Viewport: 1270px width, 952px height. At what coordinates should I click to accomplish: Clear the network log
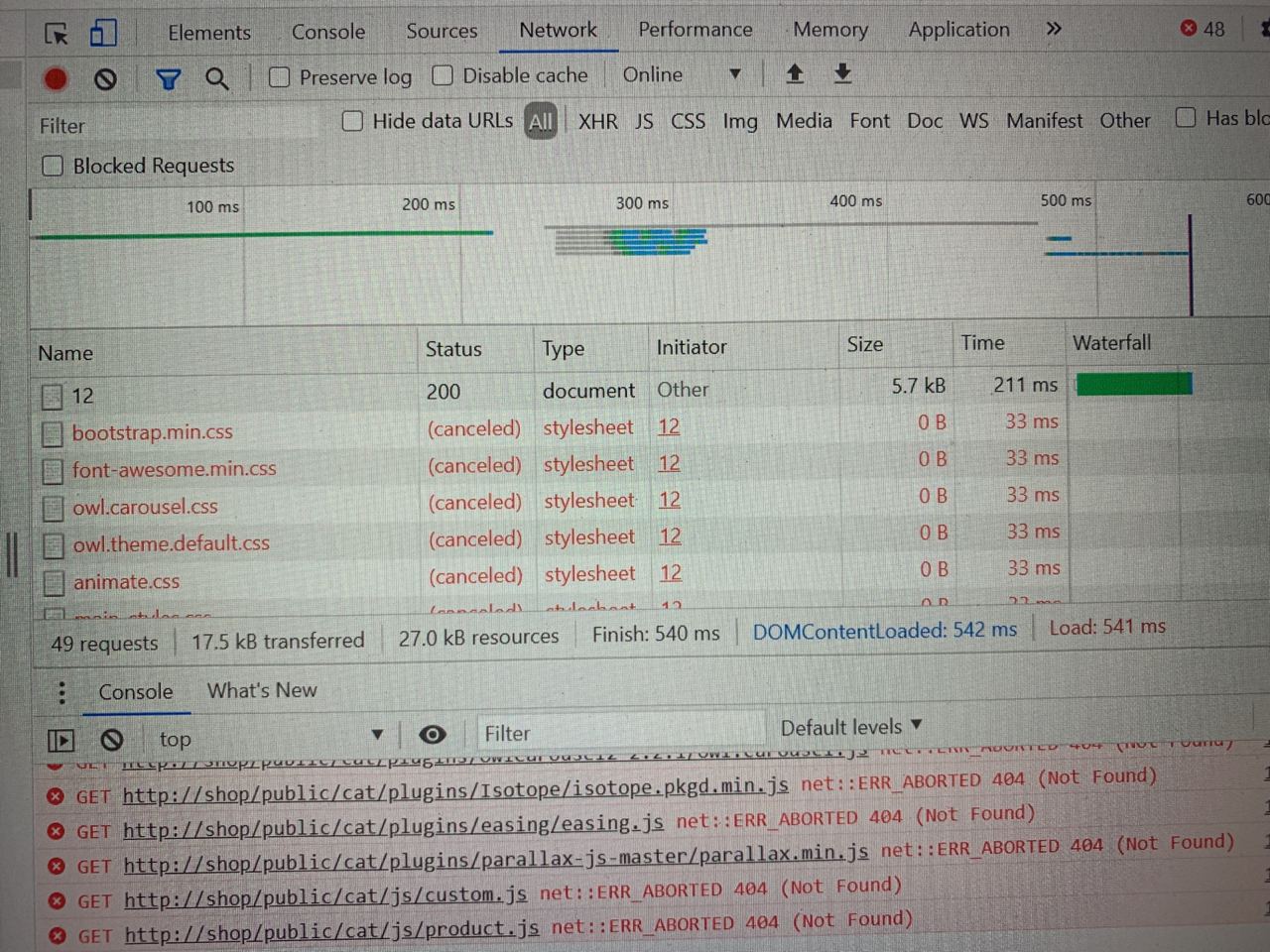point(105,79)
